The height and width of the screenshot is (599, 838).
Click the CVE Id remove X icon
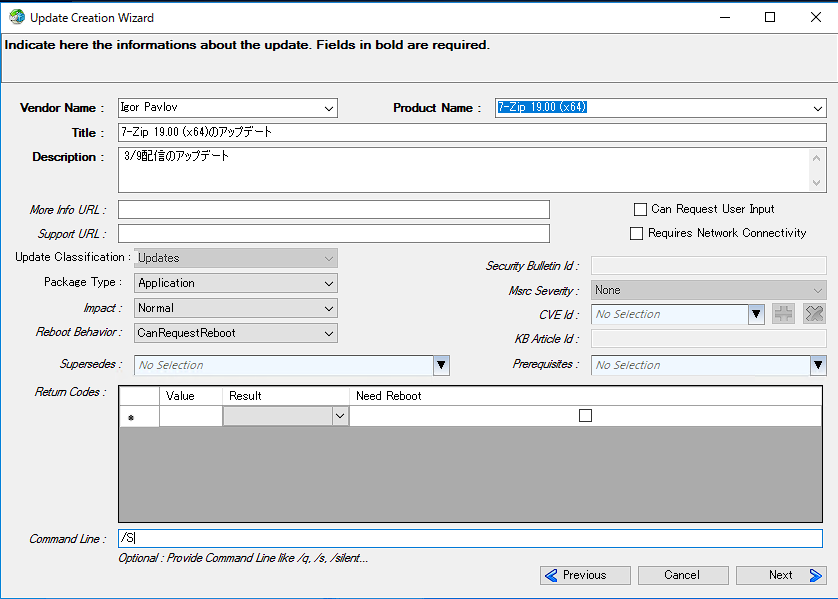click(x=814, y=314)
